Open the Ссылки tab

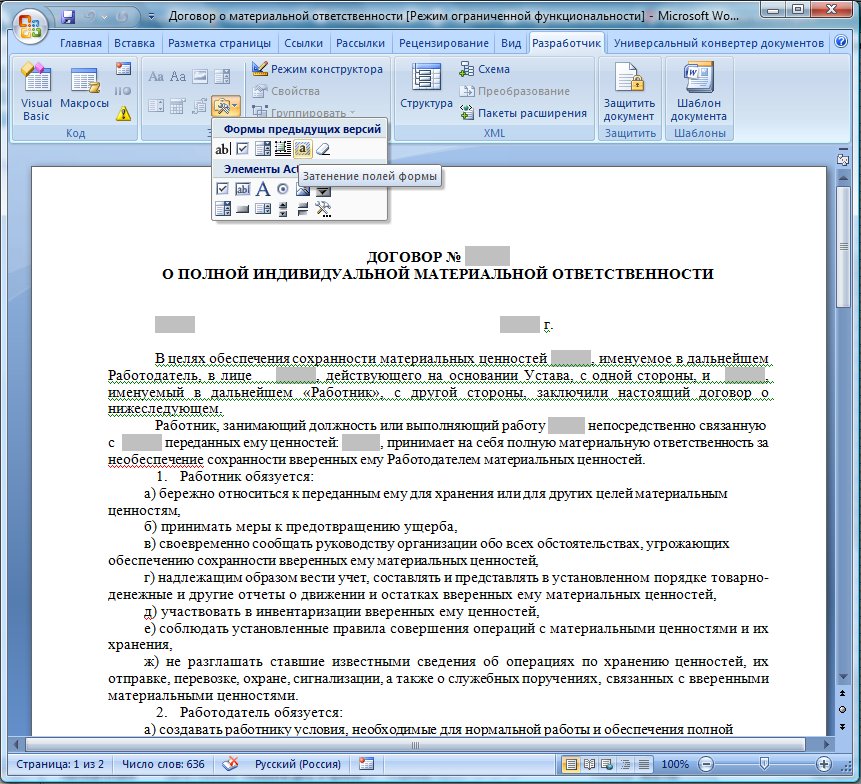coord(303,43)
